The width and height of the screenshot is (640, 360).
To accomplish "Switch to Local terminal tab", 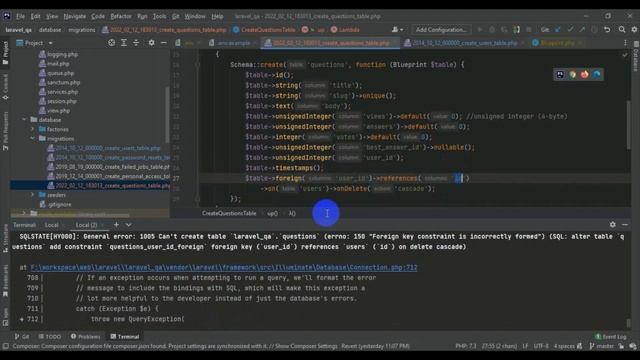I will [x=51, y=225].
